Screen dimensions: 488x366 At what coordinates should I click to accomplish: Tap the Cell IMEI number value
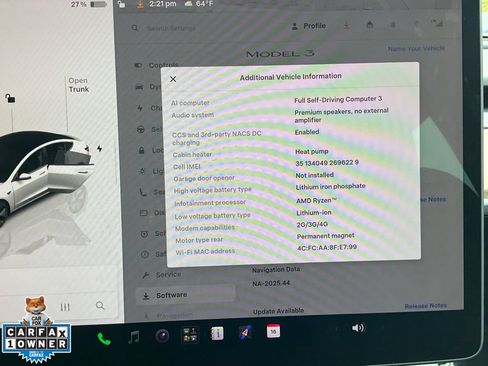327,163
